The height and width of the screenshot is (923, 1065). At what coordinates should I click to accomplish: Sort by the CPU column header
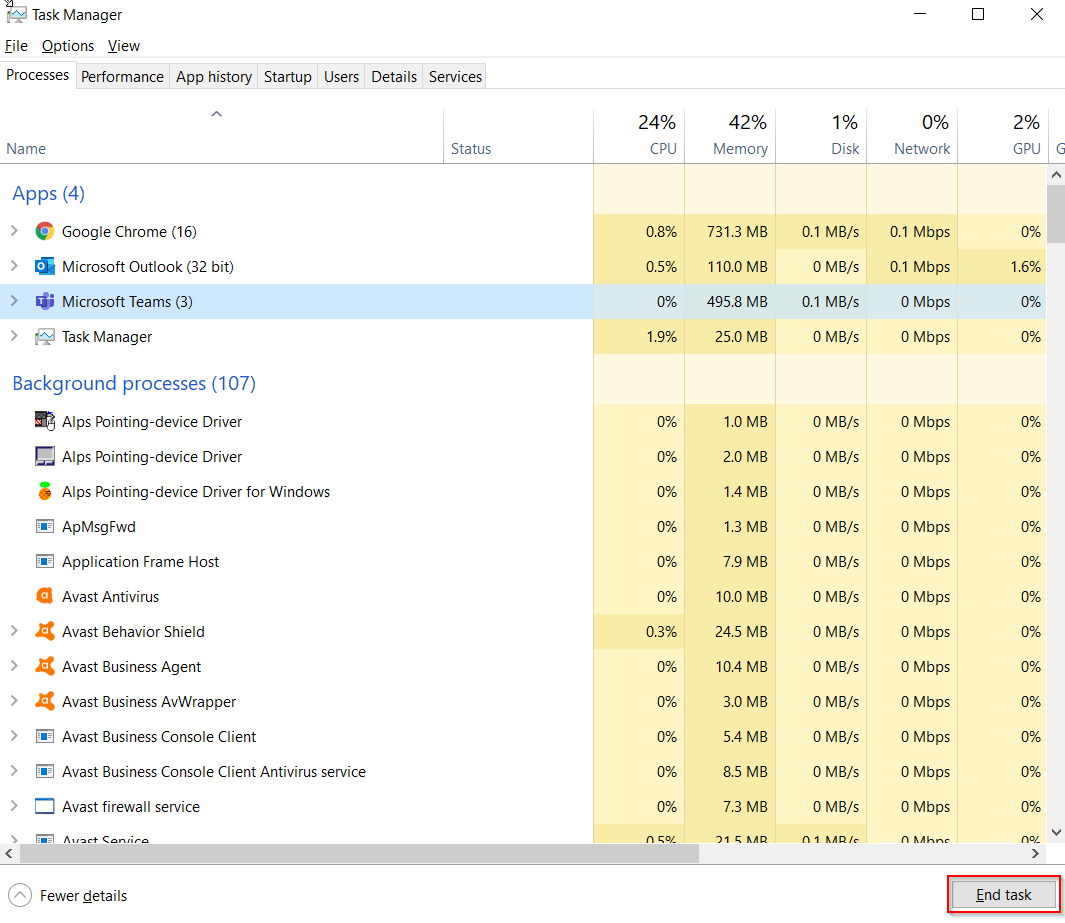pos(639,137)
